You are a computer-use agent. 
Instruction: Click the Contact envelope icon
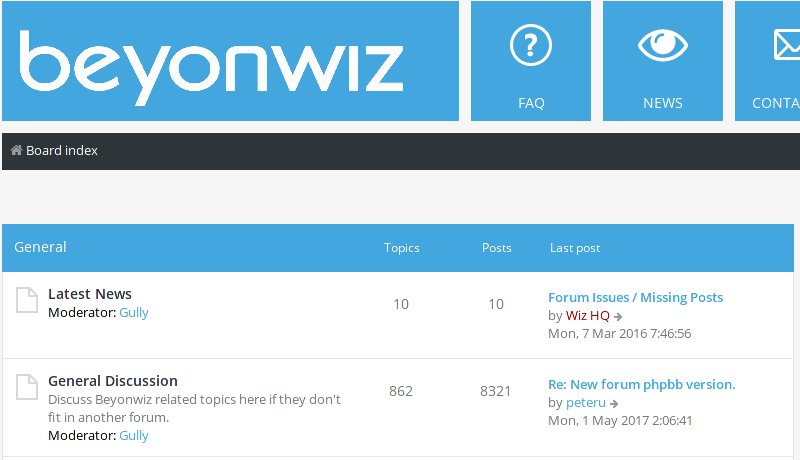click(786, 46)
